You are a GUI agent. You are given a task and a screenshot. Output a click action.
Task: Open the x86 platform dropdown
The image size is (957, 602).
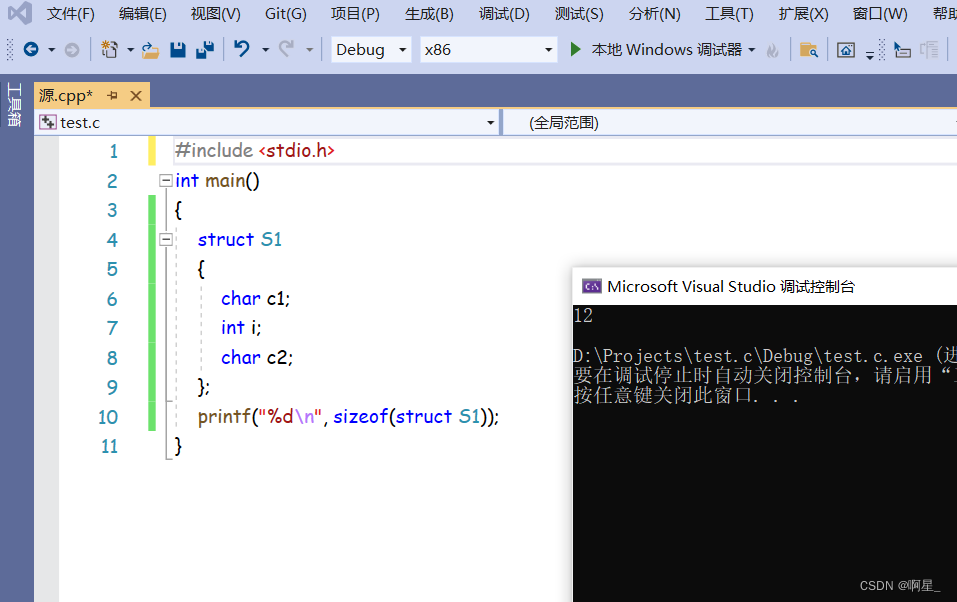click(x=488, y=50)
